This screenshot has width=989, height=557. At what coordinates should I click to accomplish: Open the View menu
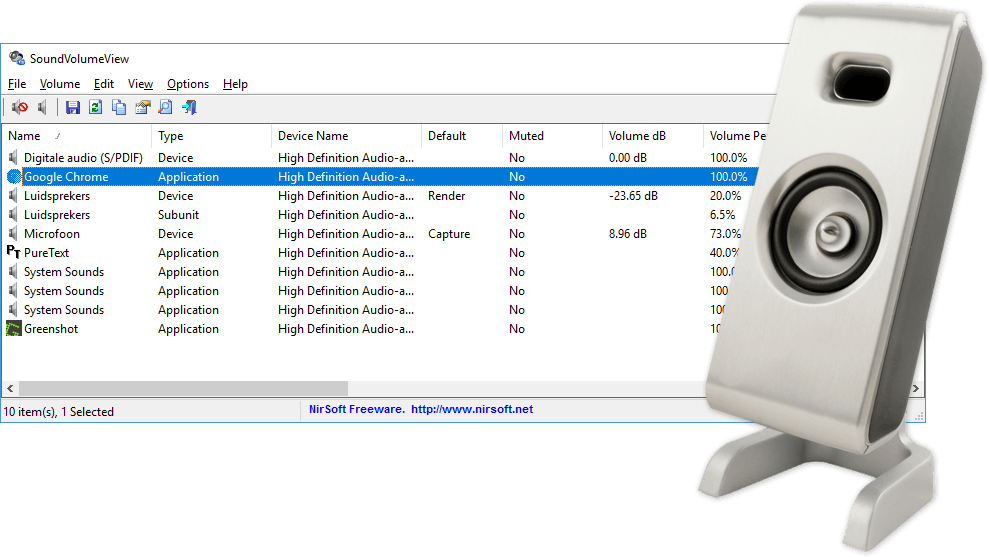(x=140, y=84)
